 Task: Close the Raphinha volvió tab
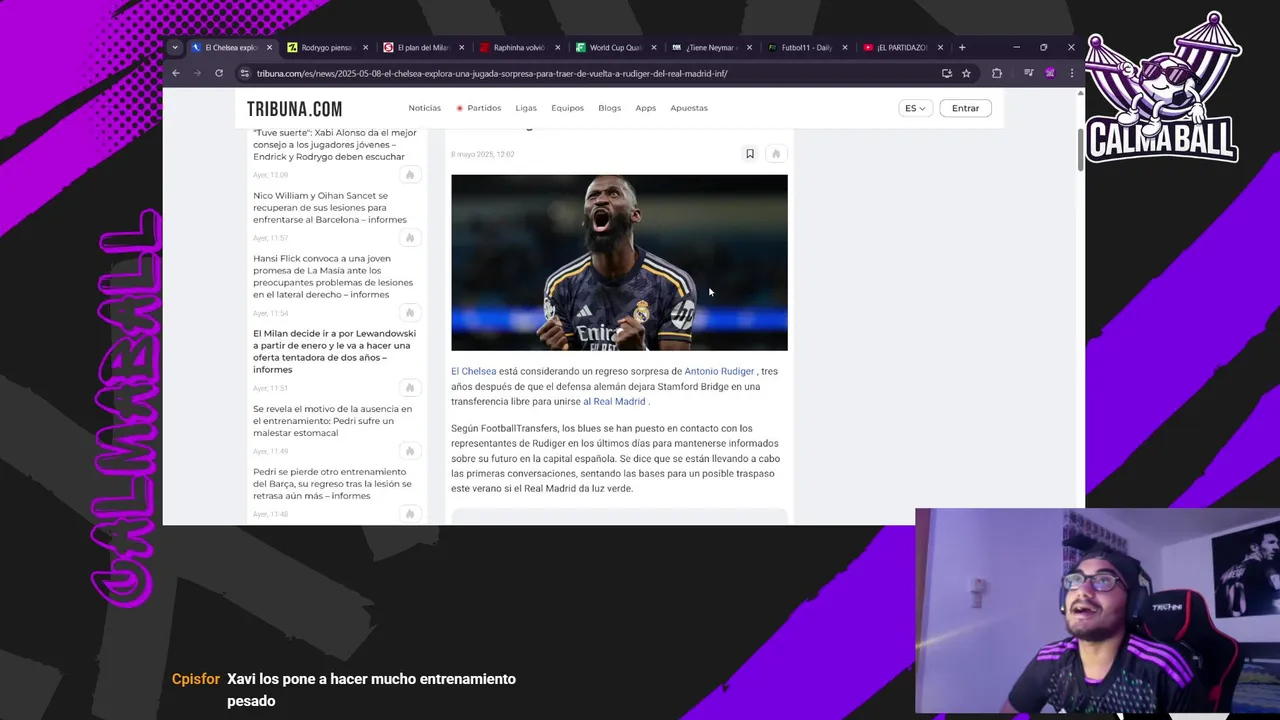557,47
